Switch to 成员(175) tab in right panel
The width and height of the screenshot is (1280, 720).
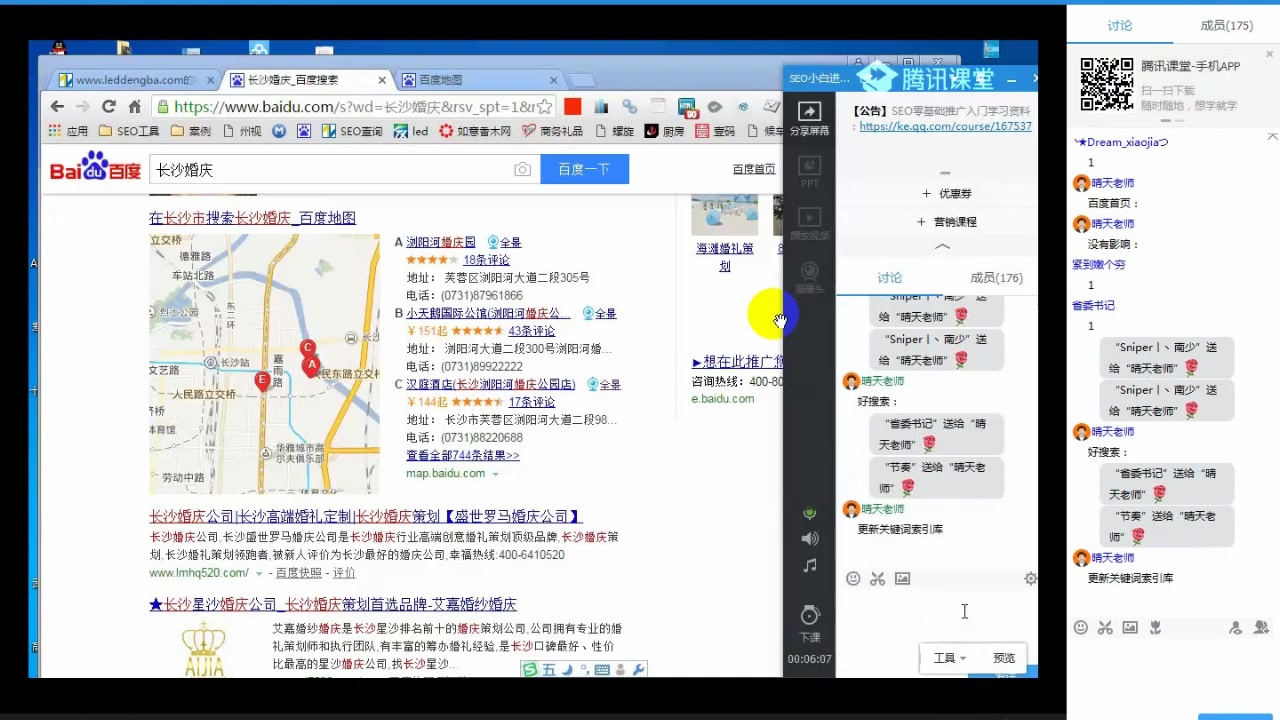click(x=1226, y=26)
